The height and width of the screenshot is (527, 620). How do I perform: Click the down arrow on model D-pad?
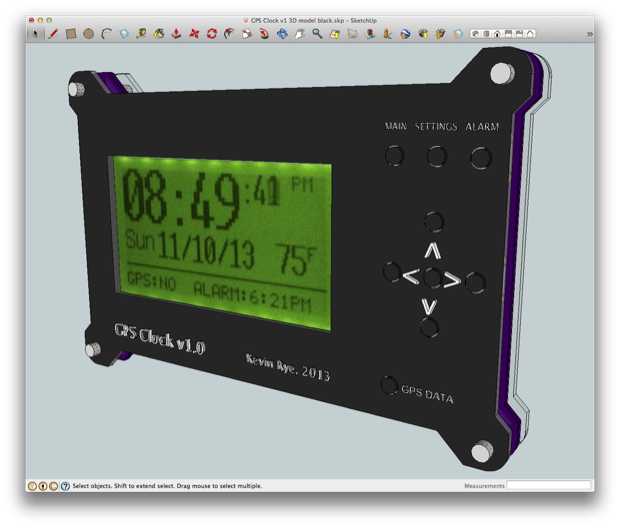[429, 307]
